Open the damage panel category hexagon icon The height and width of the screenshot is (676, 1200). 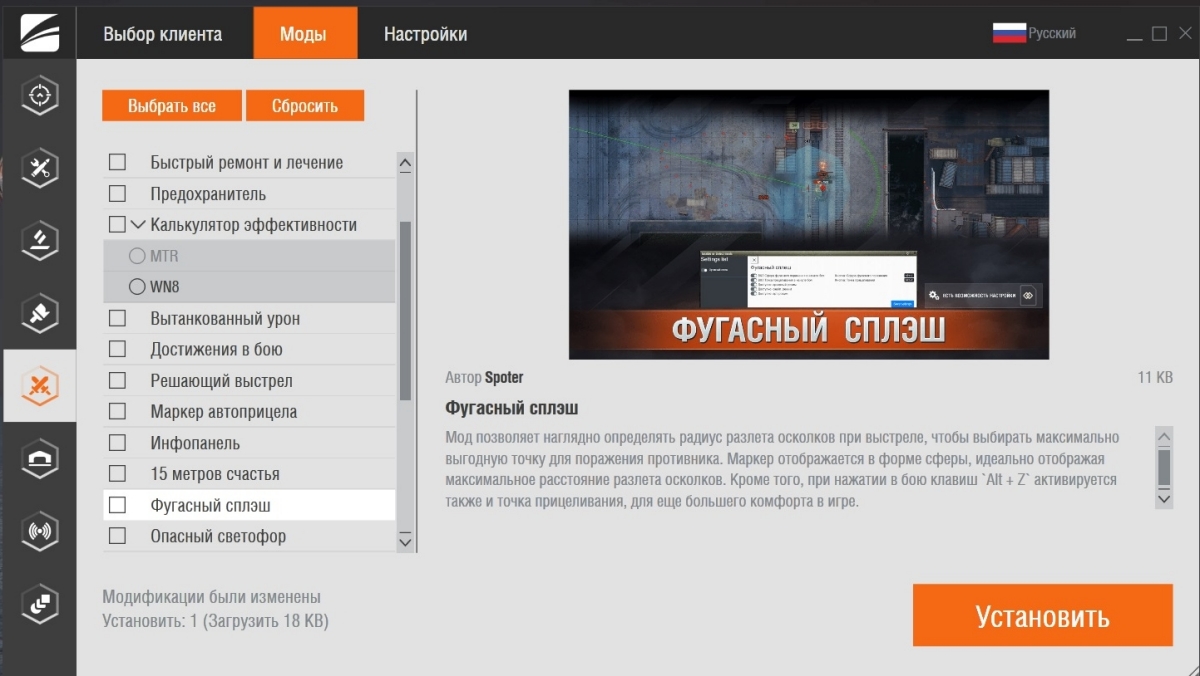pos(40,241)
